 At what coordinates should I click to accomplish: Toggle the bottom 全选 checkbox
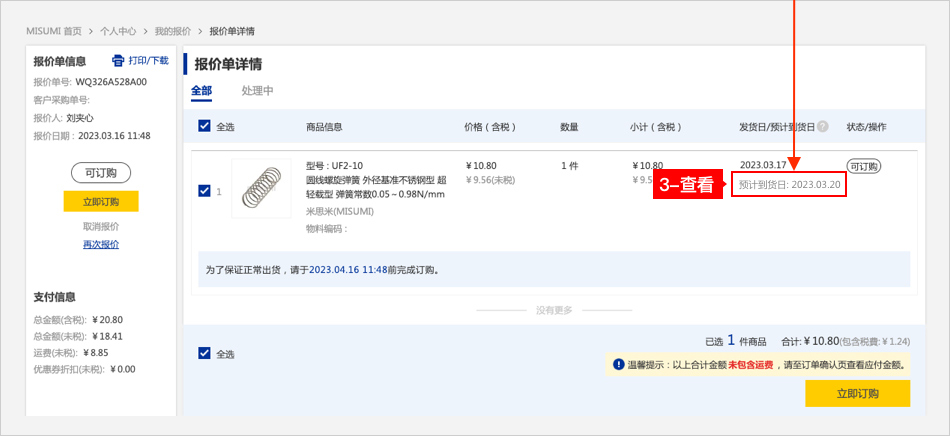coord(205,353)
